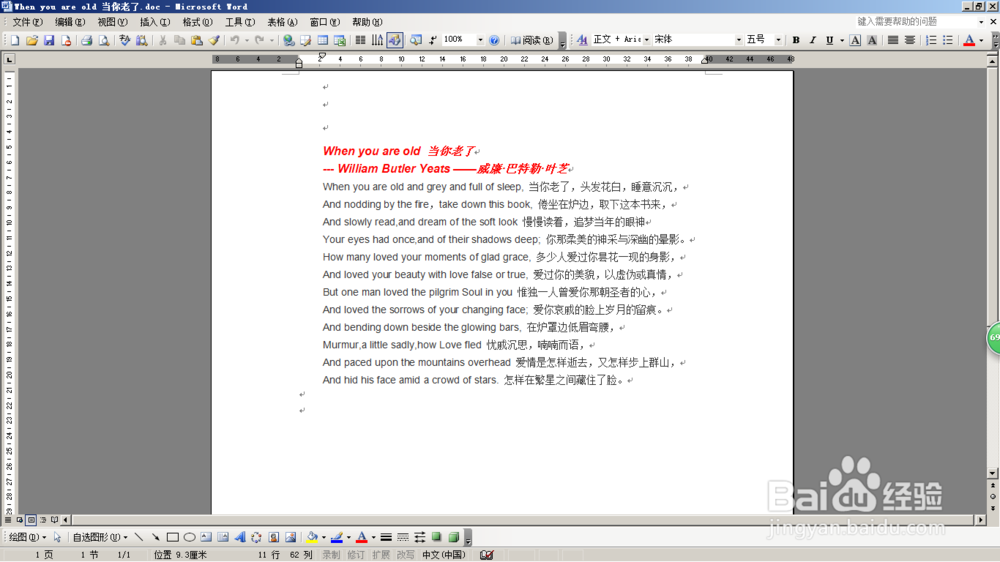Toggle Drawing toolbar button

pos(395,40)
